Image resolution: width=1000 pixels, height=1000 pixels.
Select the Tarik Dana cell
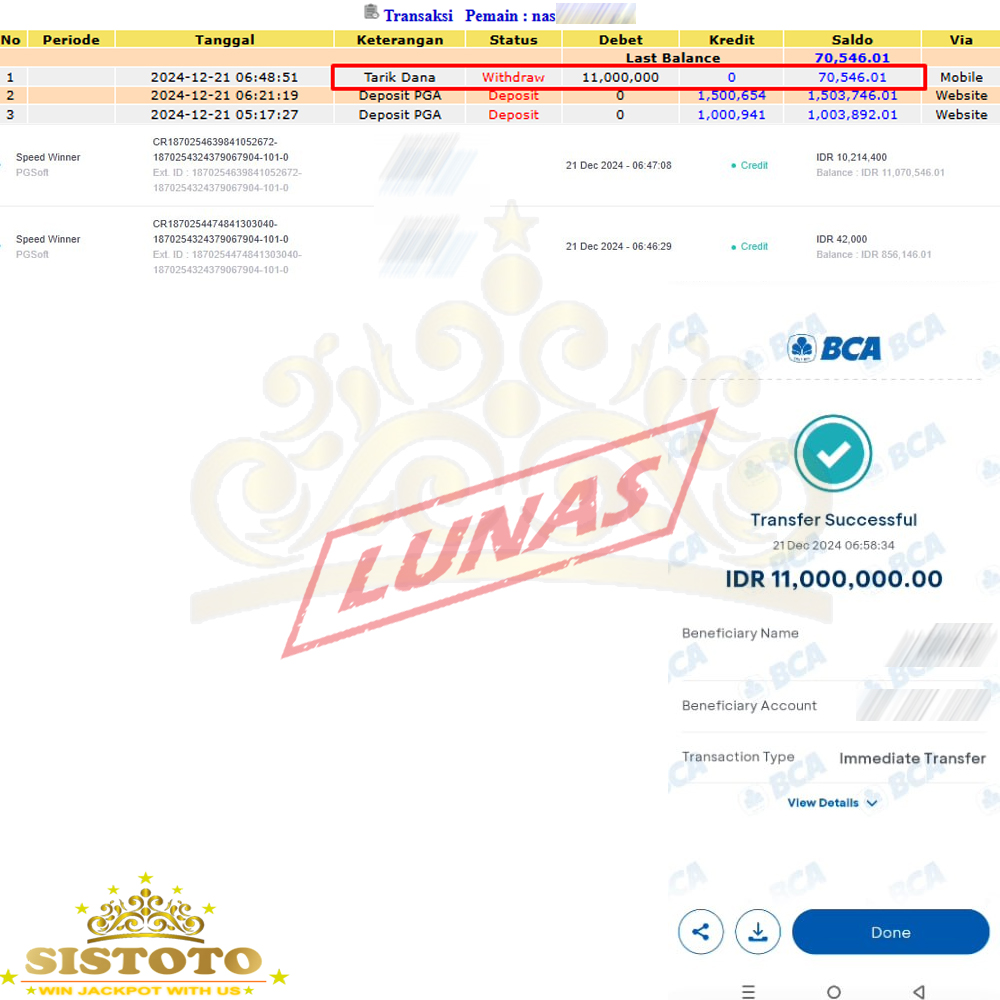[399, 77]
